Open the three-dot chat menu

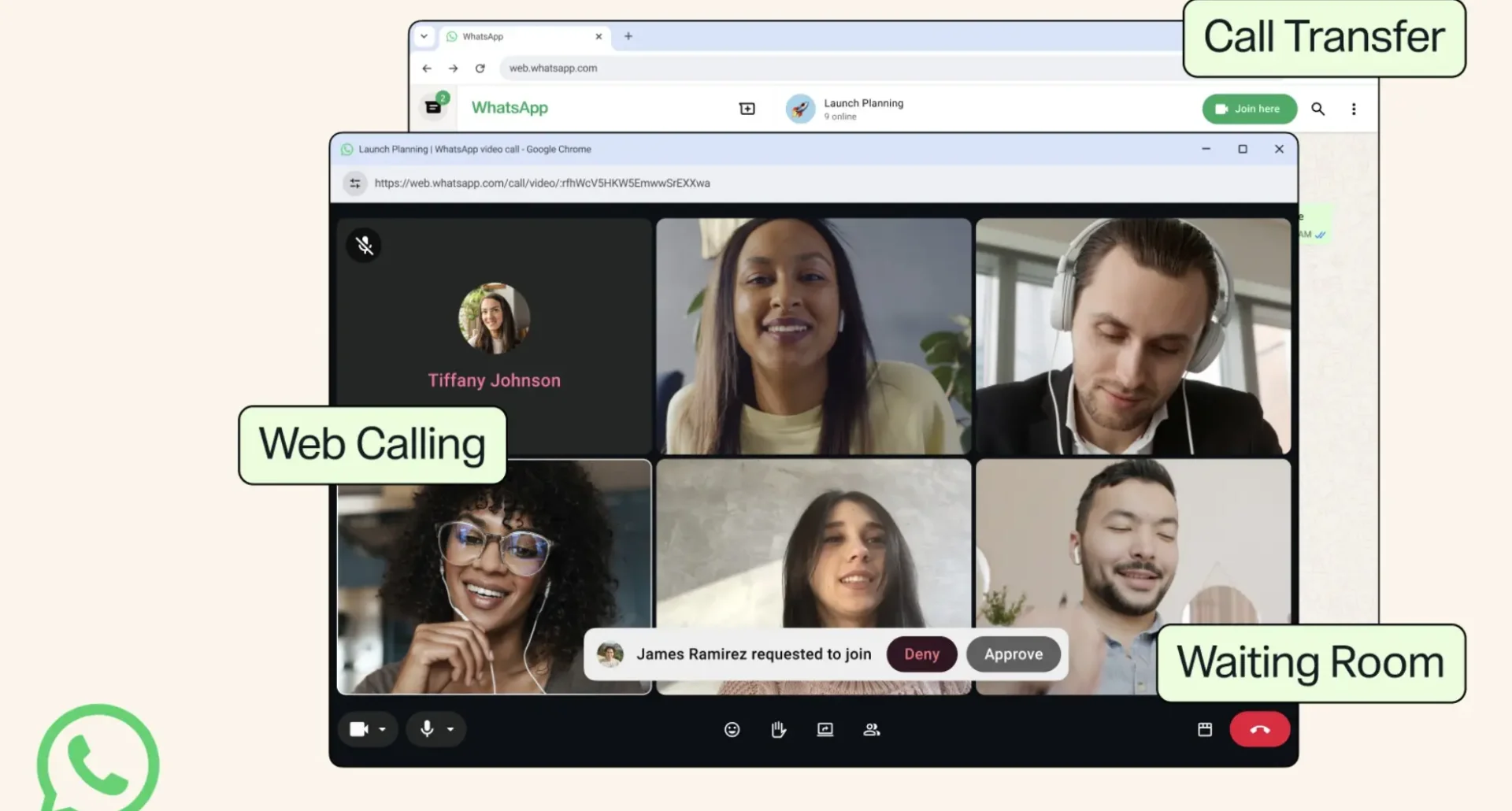[1354, 109]
